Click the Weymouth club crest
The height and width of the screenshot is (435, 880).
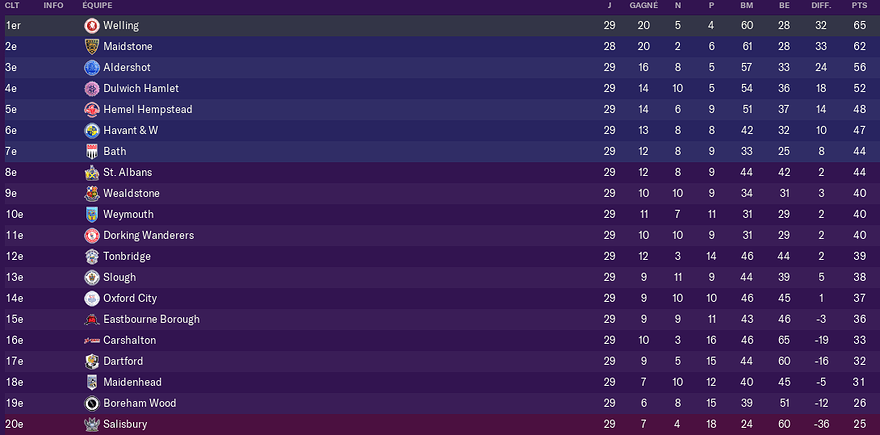point(92,214)
